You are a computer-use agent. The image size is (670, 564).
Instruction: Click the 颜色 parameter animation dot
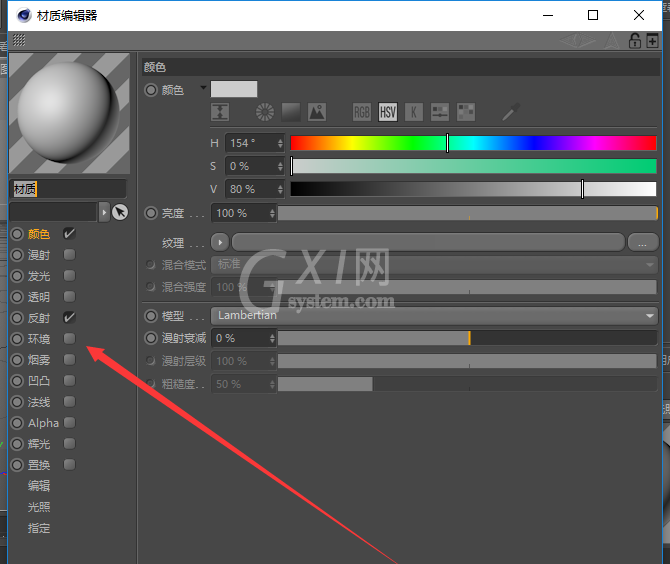pyautogui.click(x=151, y=90)
